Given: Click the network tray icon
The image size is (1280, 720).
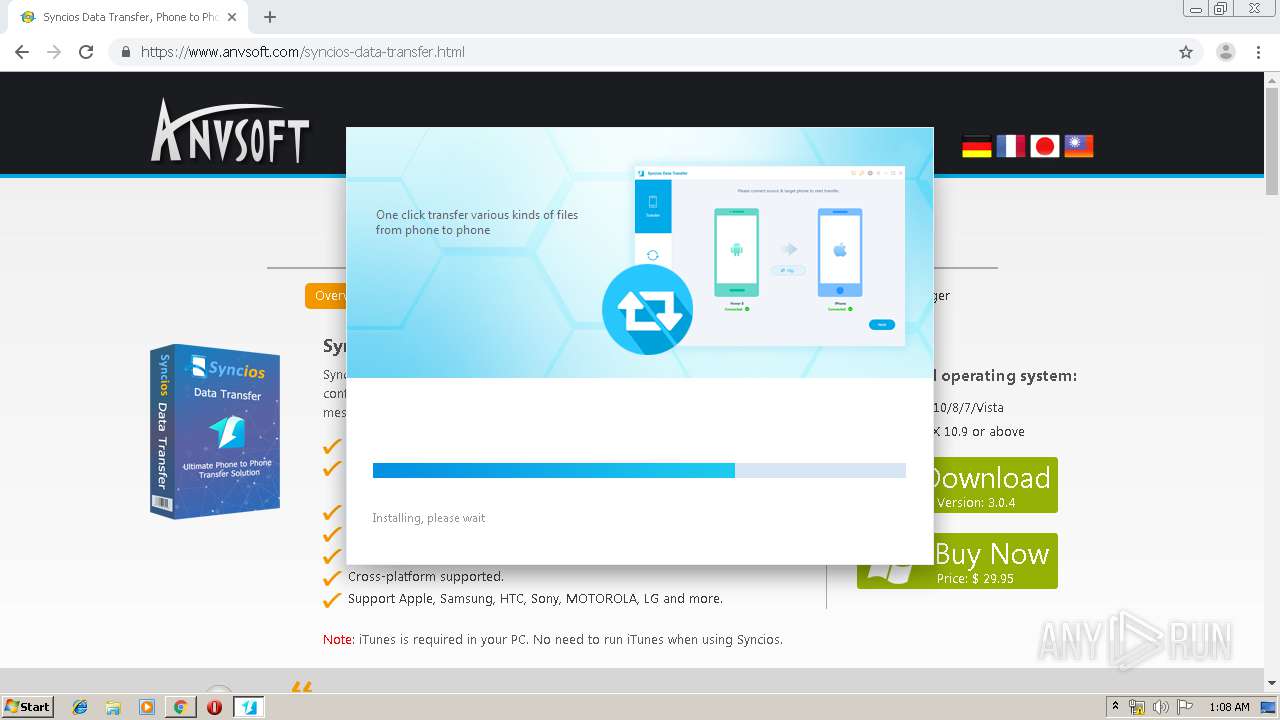Looking at the screenshot, I should [1137, 707].
